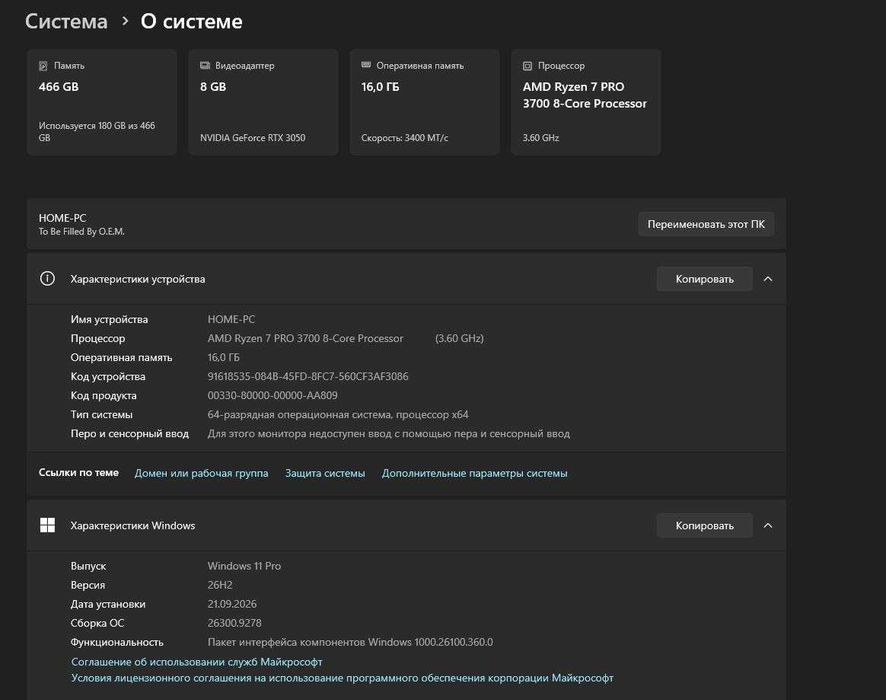Click the edition value Windows 11 Pro

coord(244,566)
